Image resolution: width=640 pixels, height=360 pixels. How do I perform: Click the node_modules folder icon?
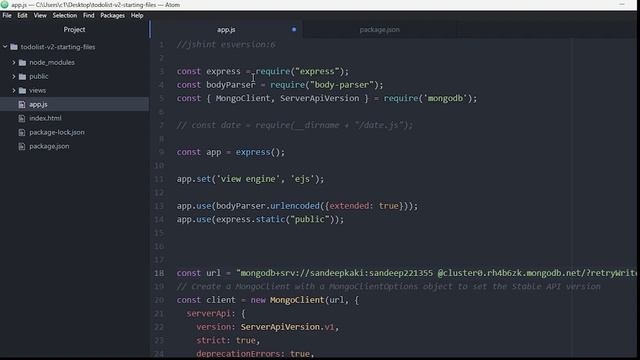click(x=22, y=62)
